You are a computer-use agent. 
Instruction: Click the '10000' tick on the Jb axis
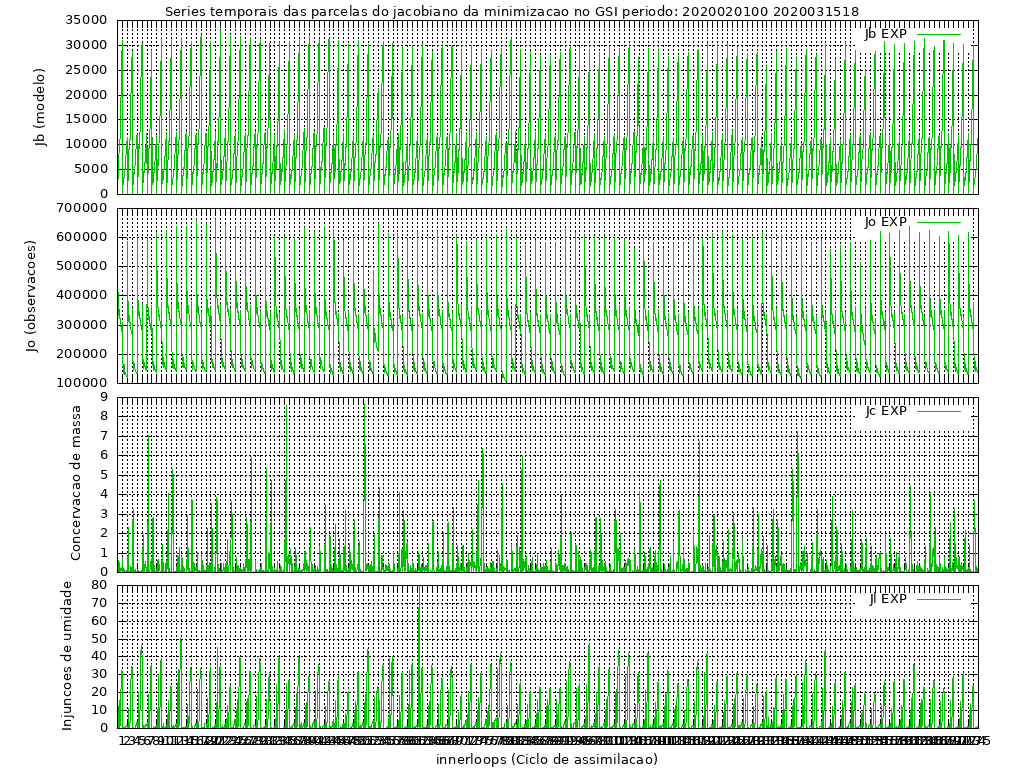[86, 144]
